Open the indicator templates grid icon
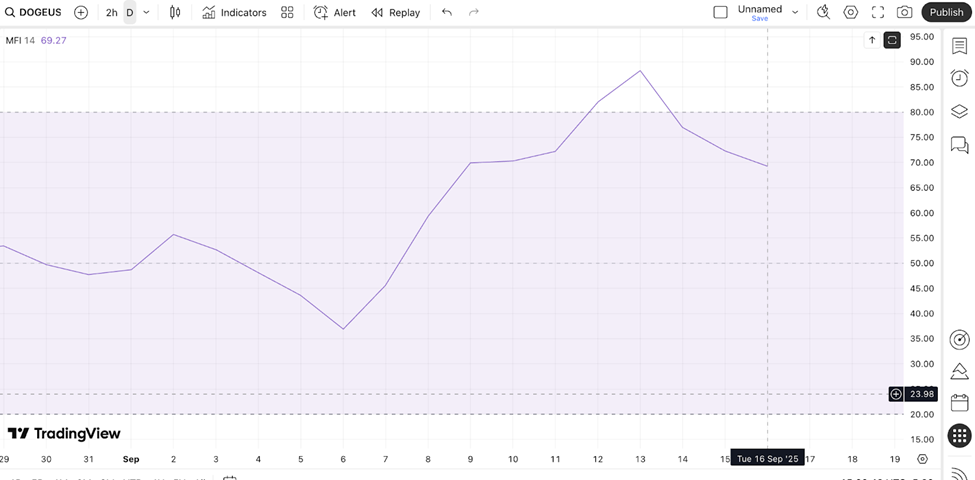This screenshot has width=975, height=480. [287, 13]
